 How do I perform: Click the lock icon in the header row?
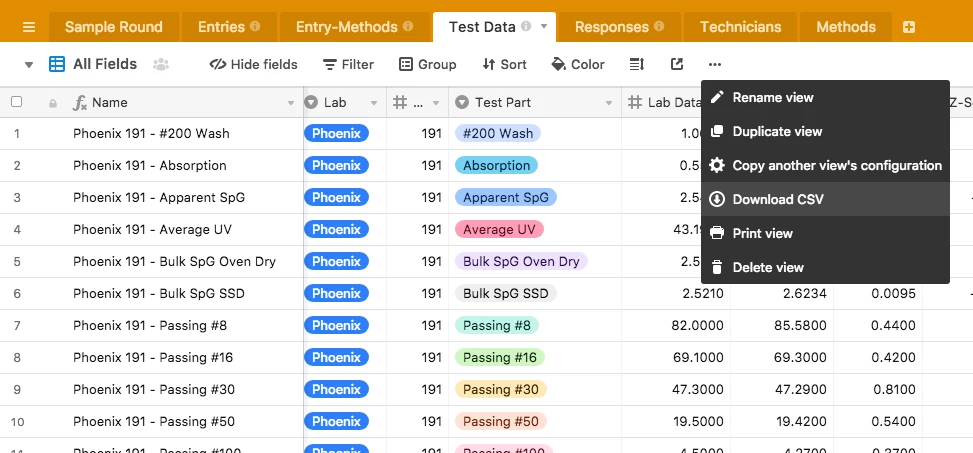click(x=53, y=103)
